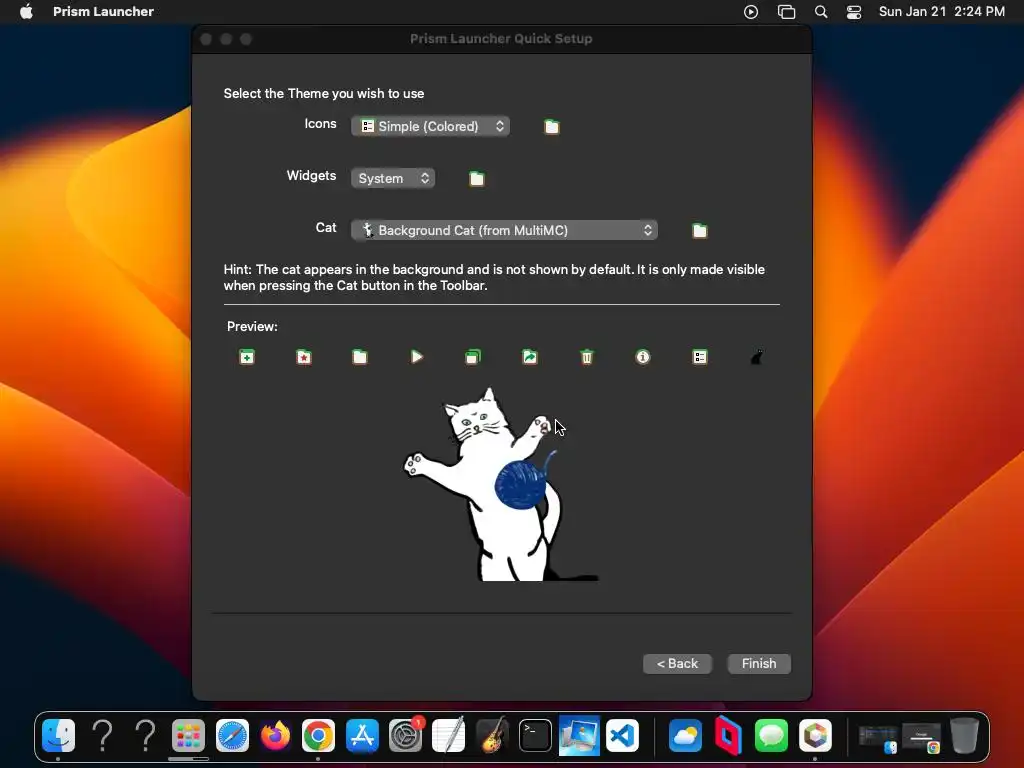
Task: Open GarageBand from the Dock
Action: click(x=492, y=736)
